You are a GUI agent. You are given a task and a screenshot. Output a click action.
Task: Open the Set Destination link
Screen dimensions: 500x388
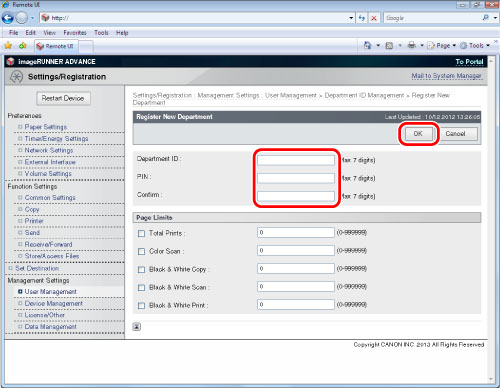(x=37, y=268)
